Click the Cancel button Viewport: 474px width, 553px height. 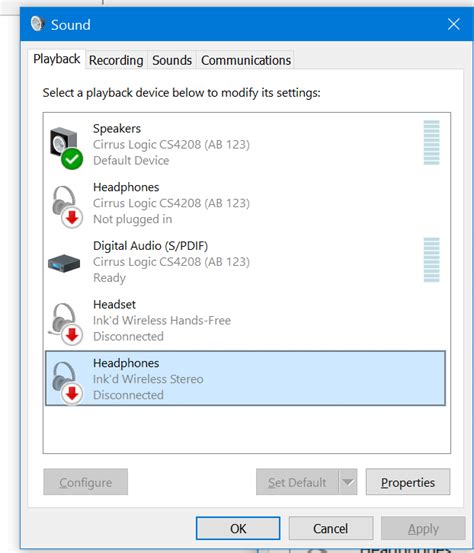330,528
